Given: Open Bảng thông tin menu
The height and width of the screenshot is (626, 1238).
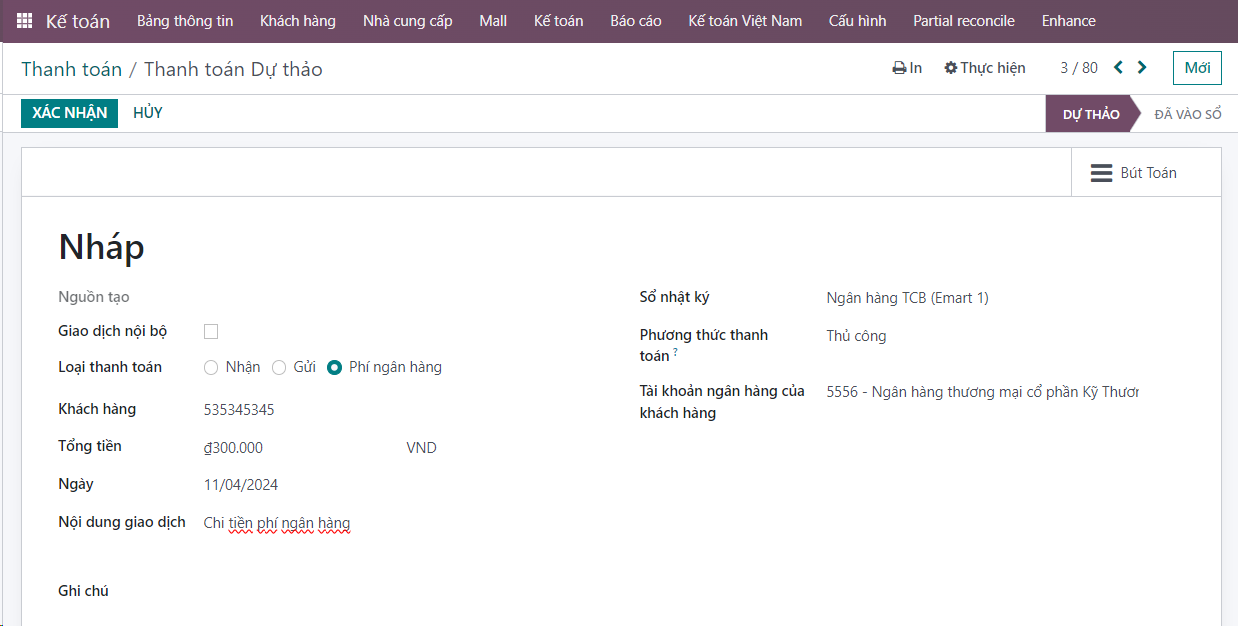Looking at the screenshot, I should (185, 21).
